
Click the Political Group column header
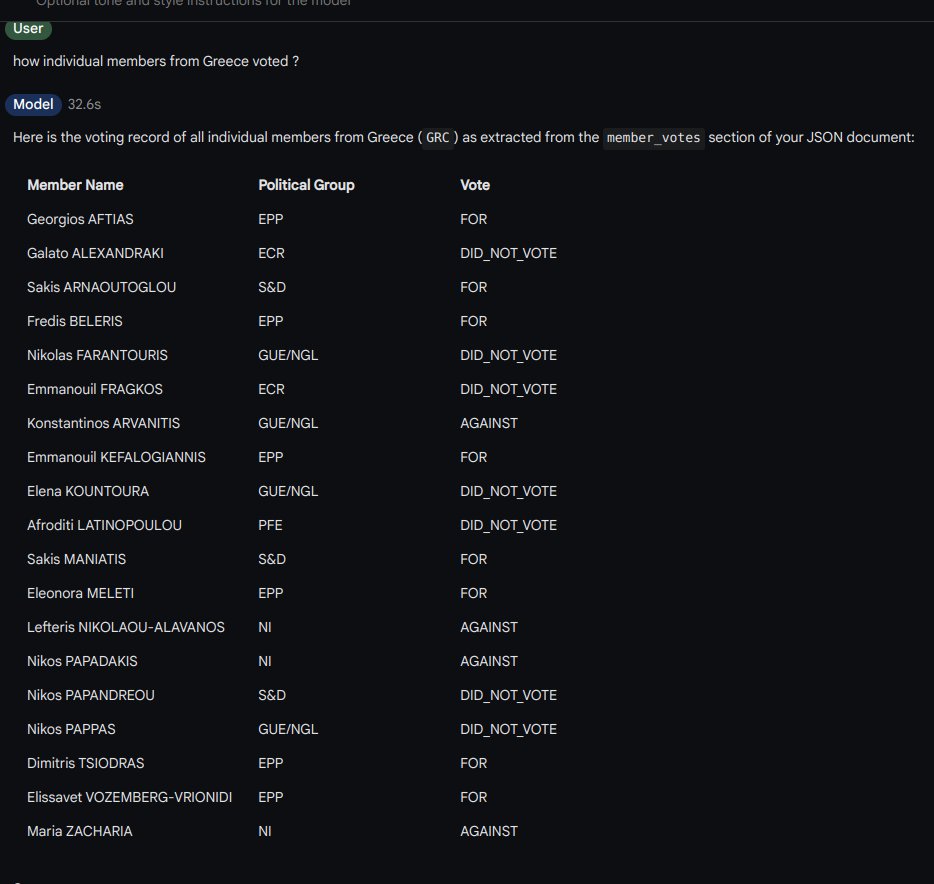click(x=306, y=185)
